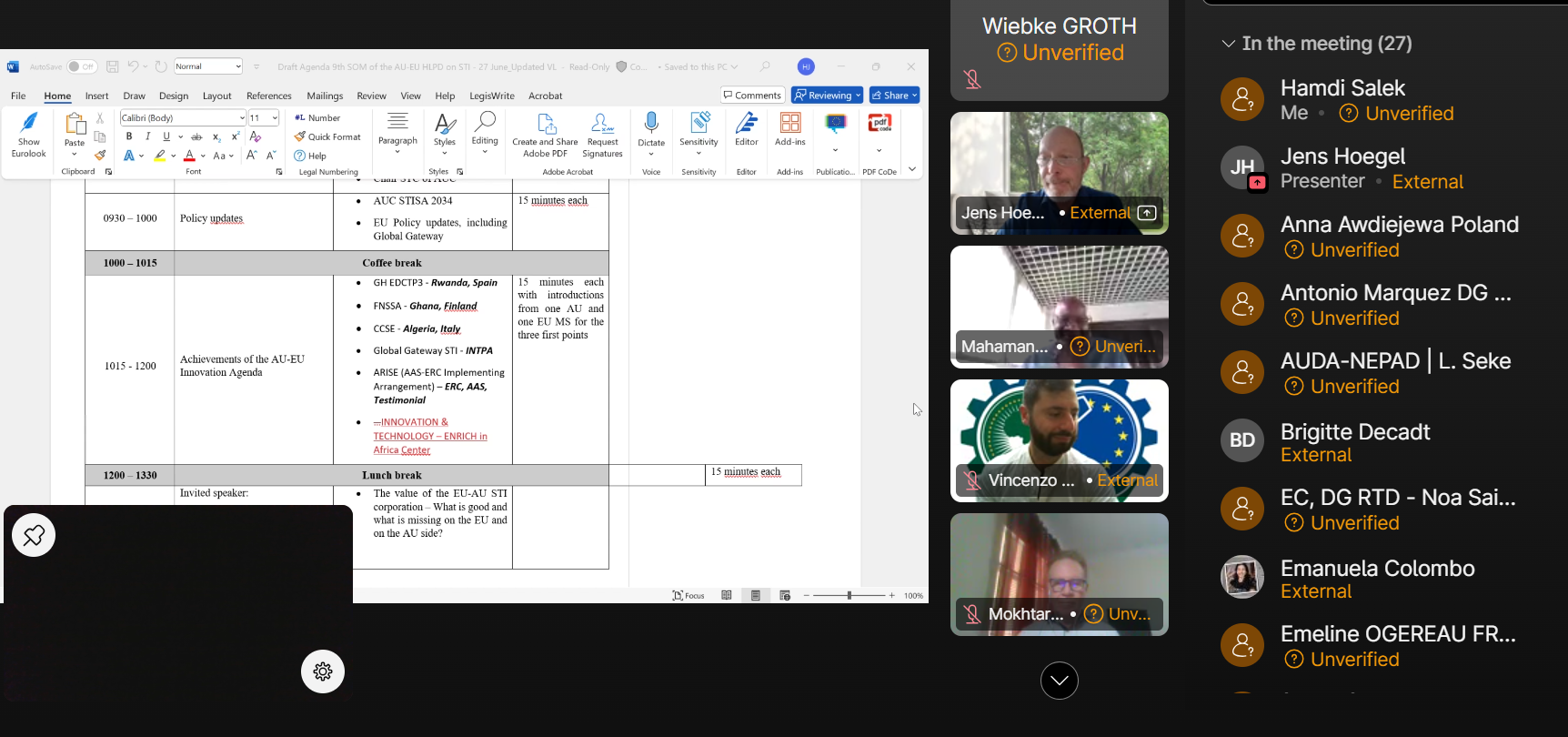Switch to the References tab
This screenshot has height=737, width=1568.
click(269, 96)
